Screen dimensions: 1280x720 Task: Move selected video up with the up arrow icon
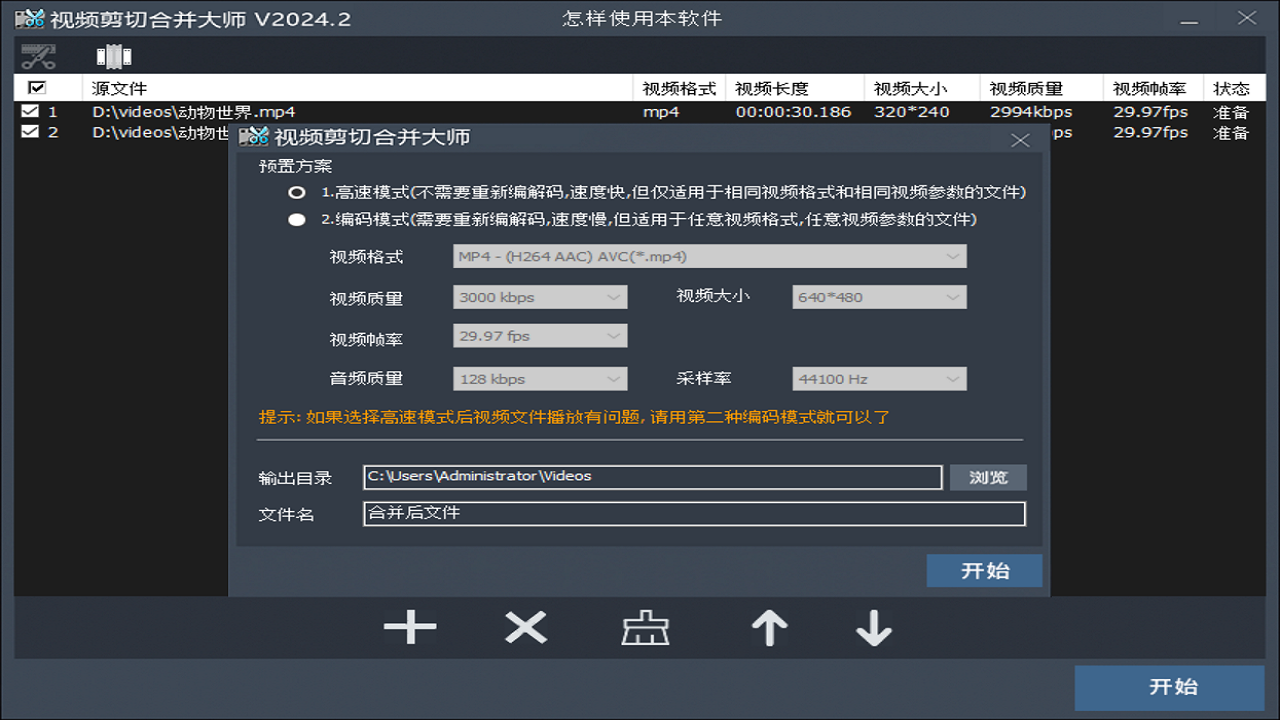[x=769, y=628]
